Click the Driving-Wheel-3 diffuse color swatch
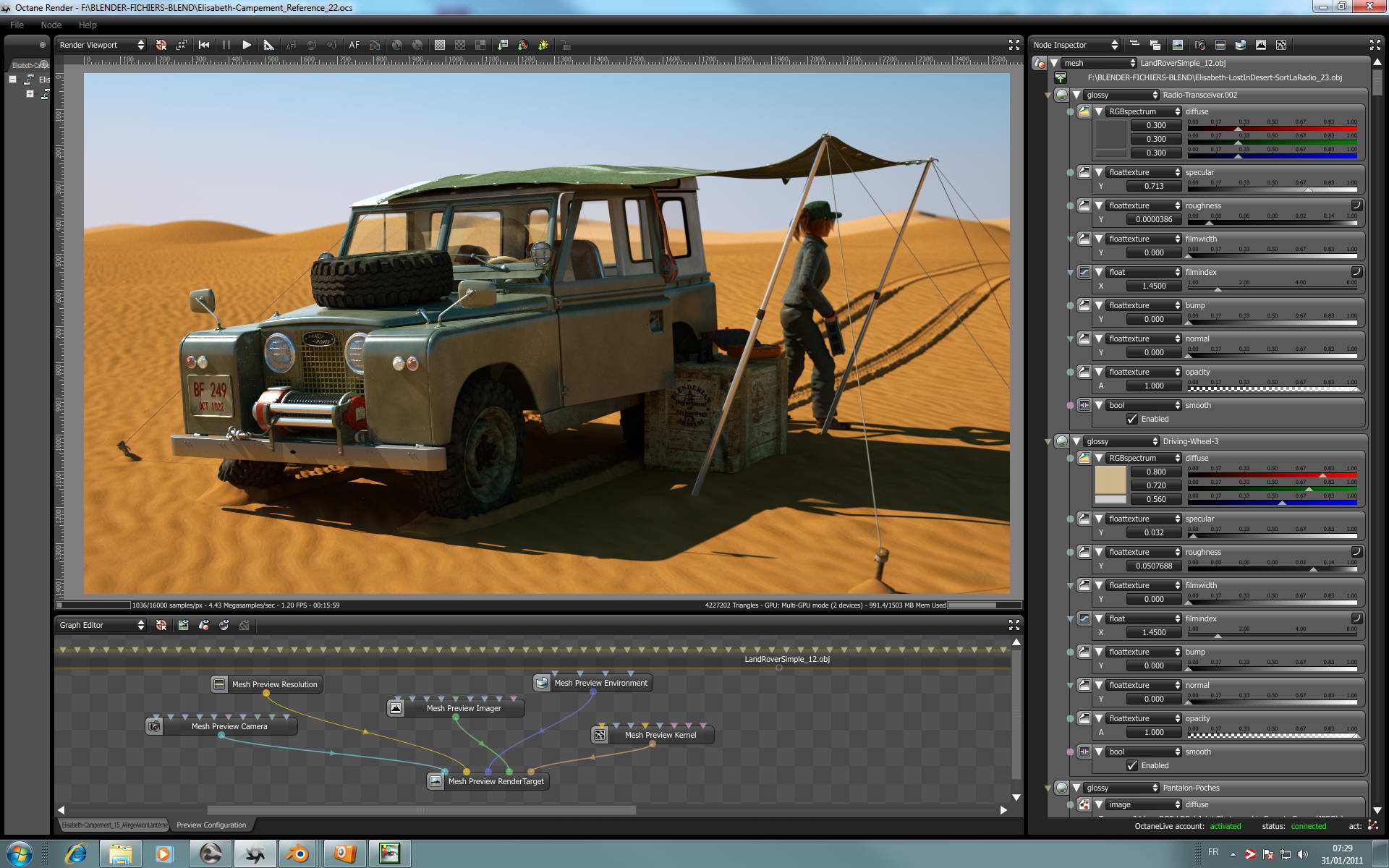The width and height of the screenshot is (1389, 868). (1110, 480)
